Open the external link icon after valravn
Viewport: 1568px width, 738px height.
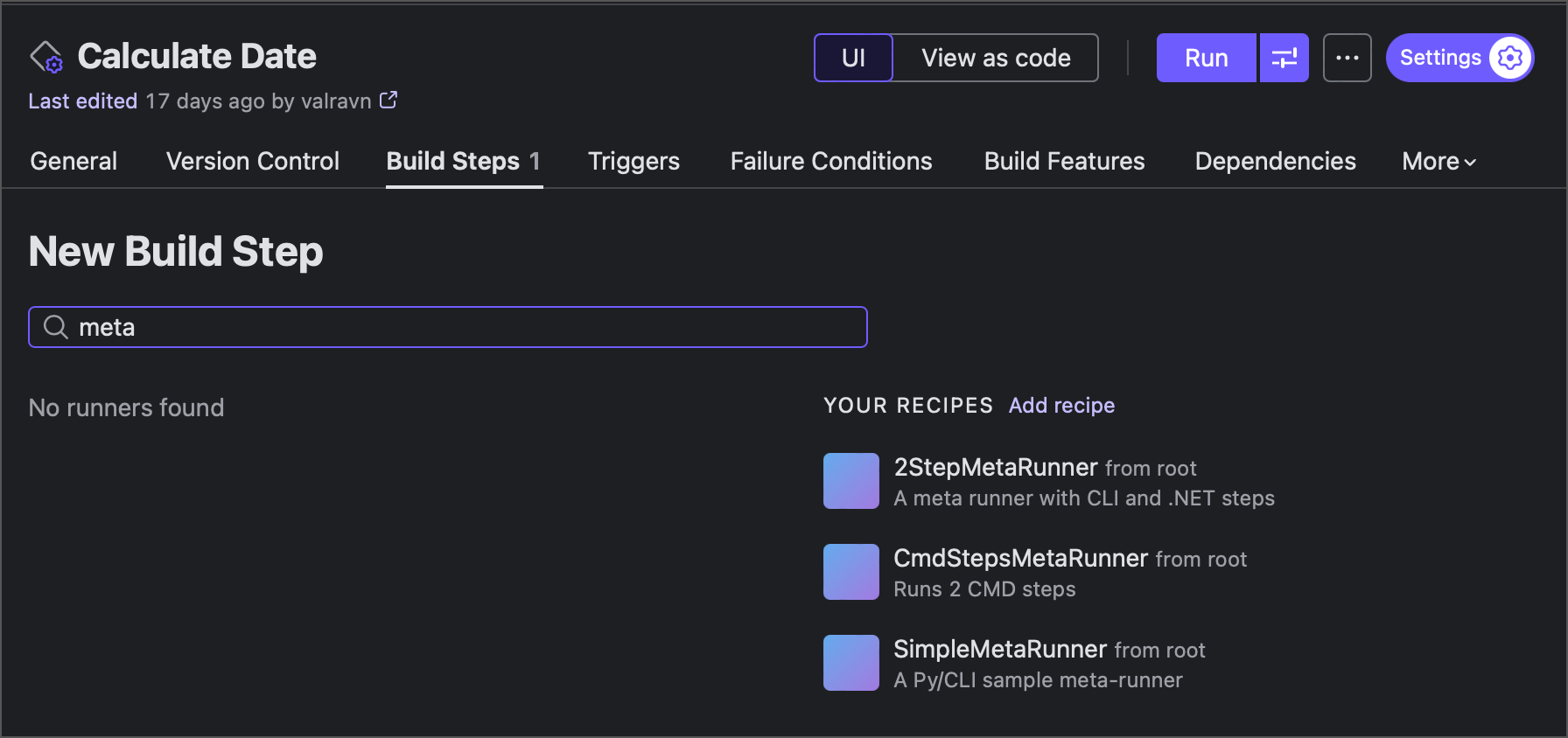click(388, 101)
